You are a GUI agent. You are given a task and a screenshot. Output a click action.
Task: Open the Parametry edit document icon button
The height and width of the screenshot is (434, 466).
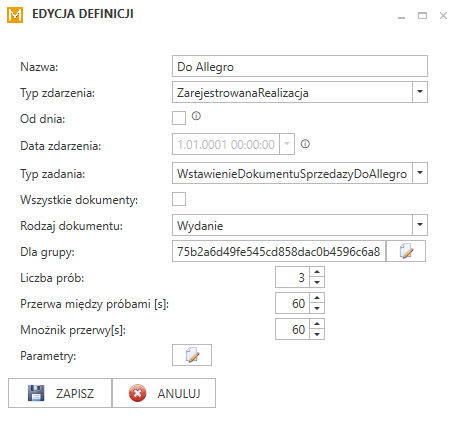pos(192,355)
